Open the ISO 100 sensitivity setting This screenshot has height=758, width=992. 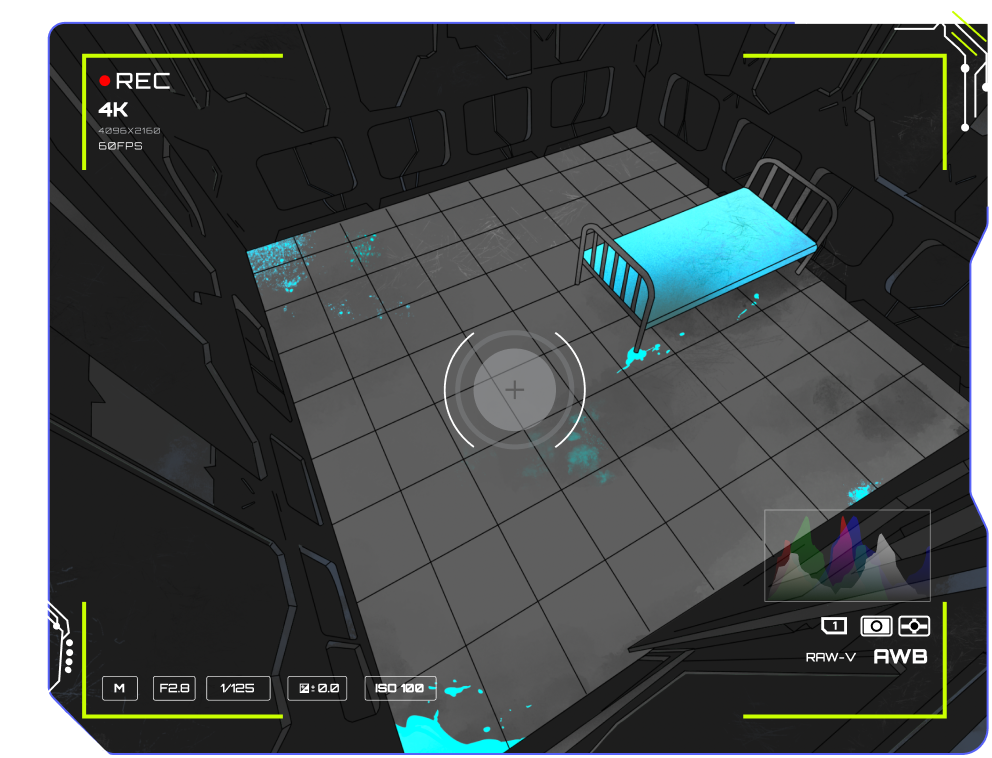tap(400, 688)
